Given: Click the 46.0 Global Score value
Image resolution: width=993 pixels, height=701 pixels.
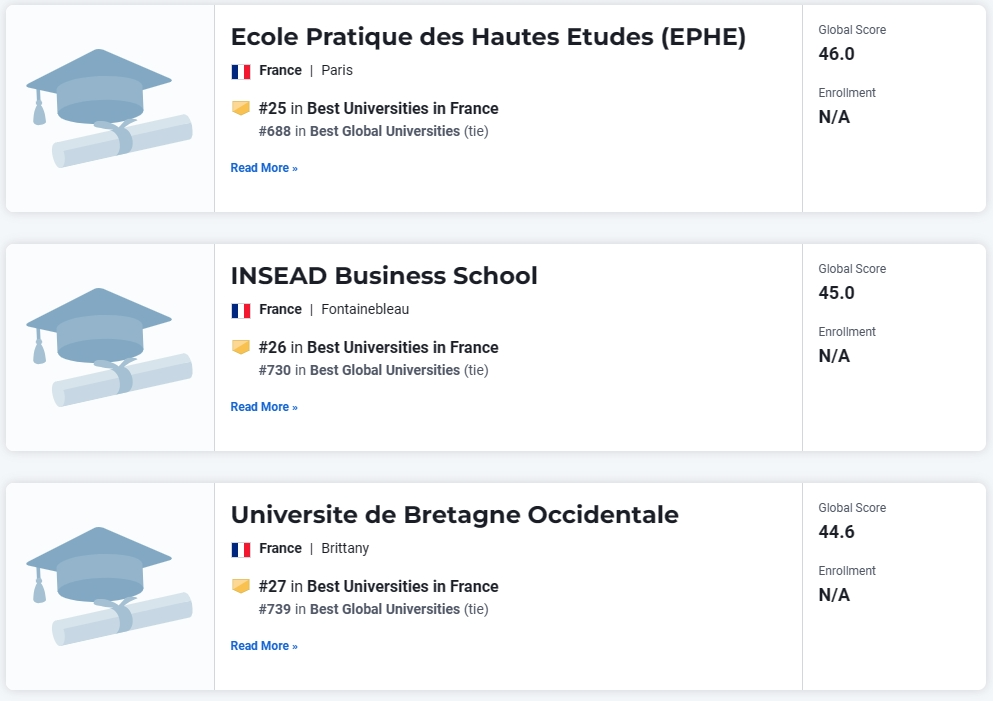Looking at the screenshot, I should tap(837, 54).
